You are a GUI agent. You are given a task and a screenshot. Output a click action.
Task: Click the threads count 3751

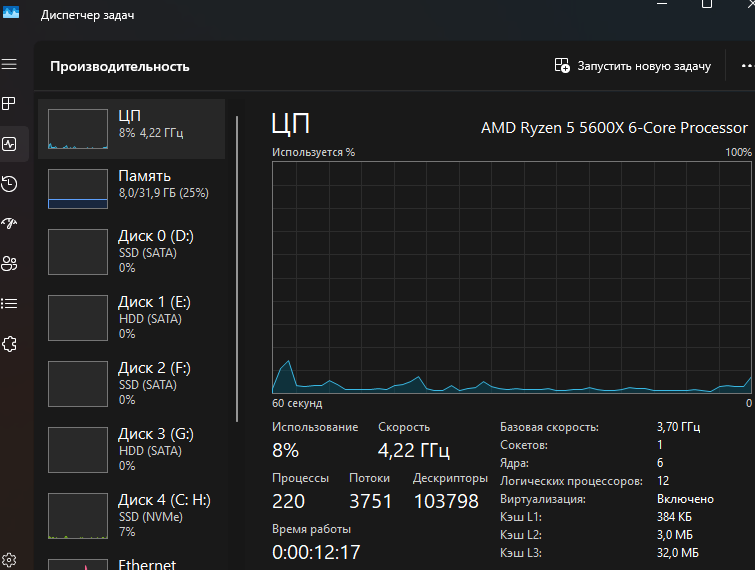click(x=370, y=502)
